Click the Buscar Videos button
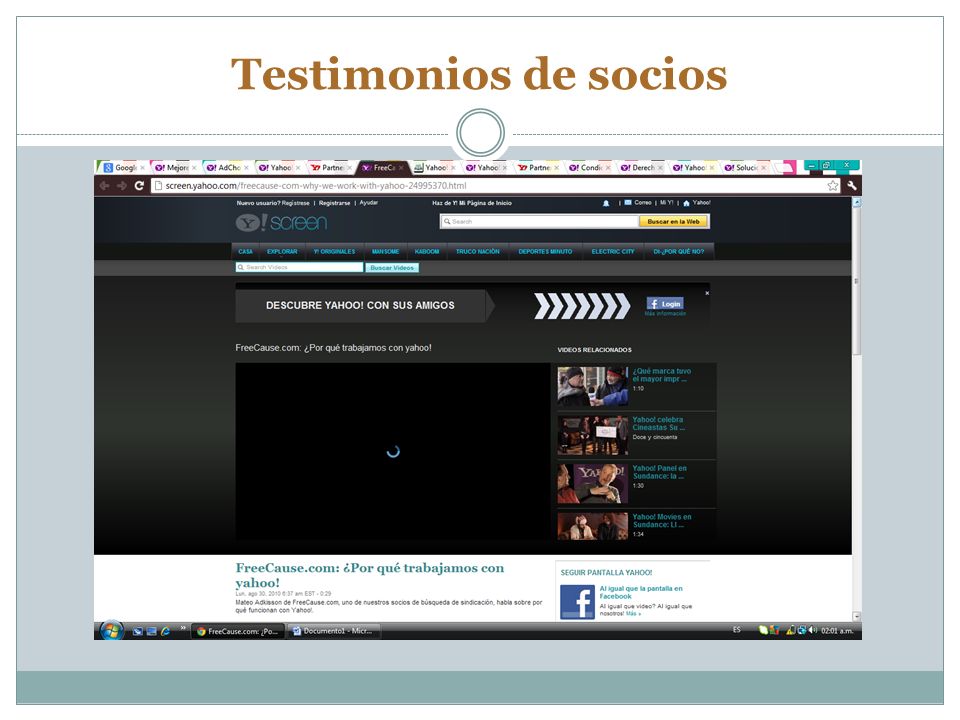The height and width of the screenshot is (720, 960). (x=392, y=268)
